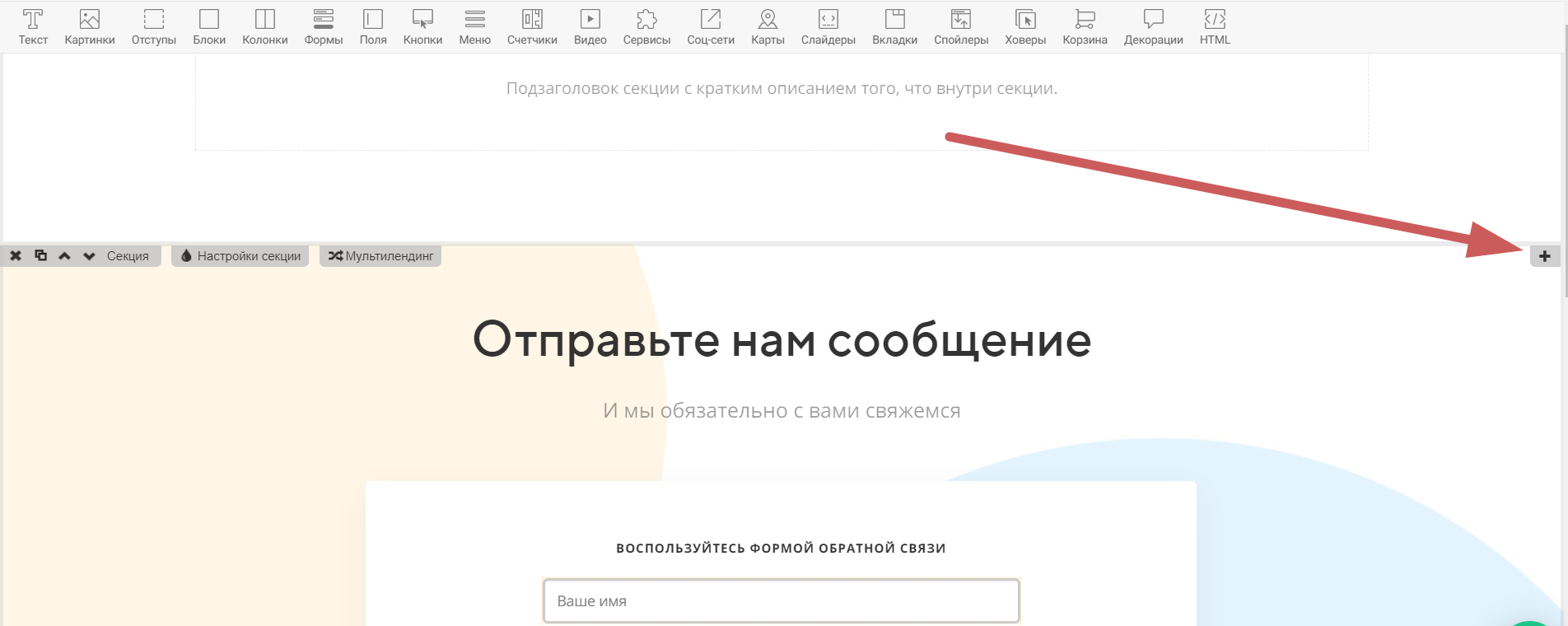1568x626 pixels.
Task: Open the Карты maps element
Action: coord(768,26)
